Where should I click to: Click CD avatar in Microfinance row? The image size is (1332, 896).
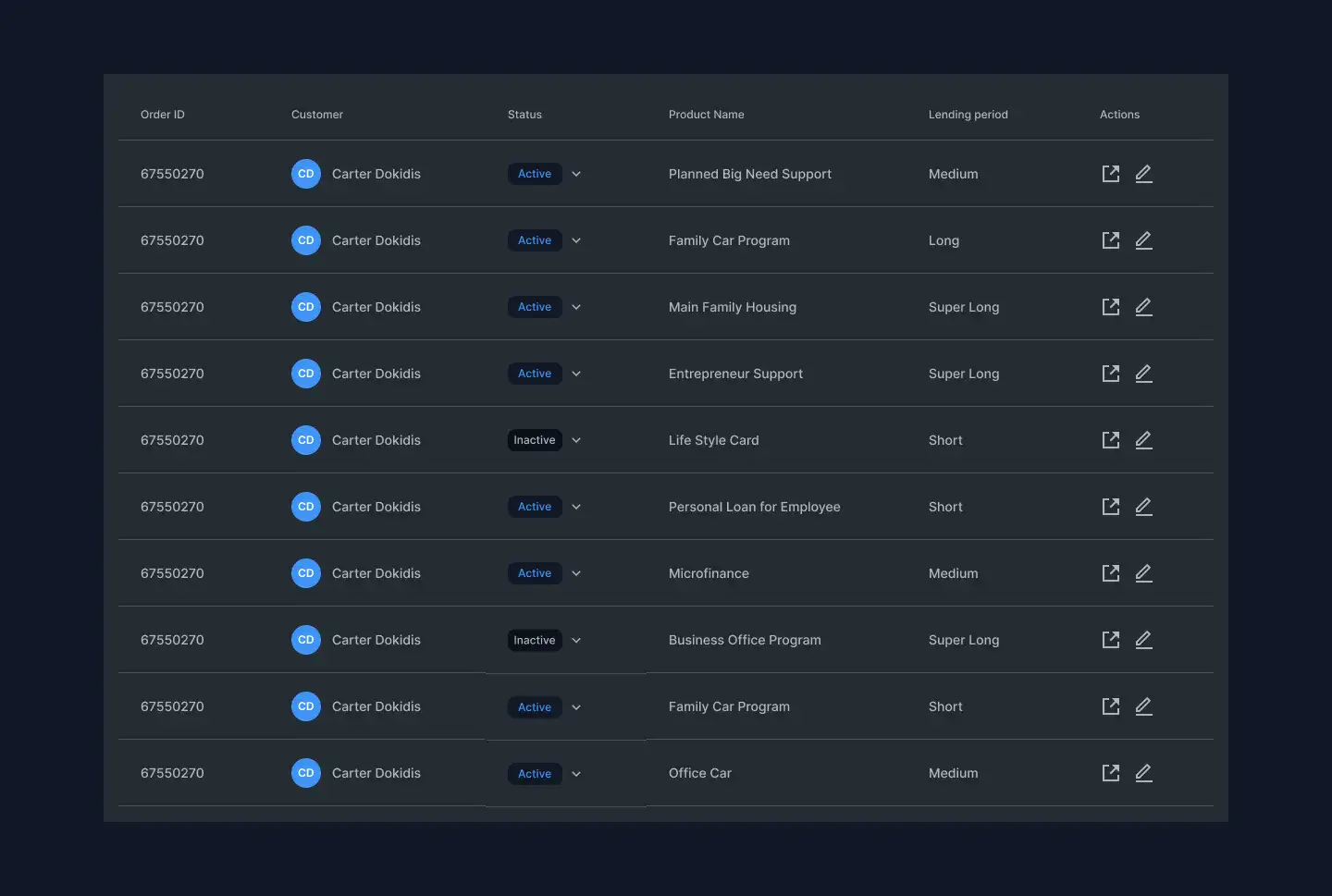pyautogui.click(x=306, y=573)
